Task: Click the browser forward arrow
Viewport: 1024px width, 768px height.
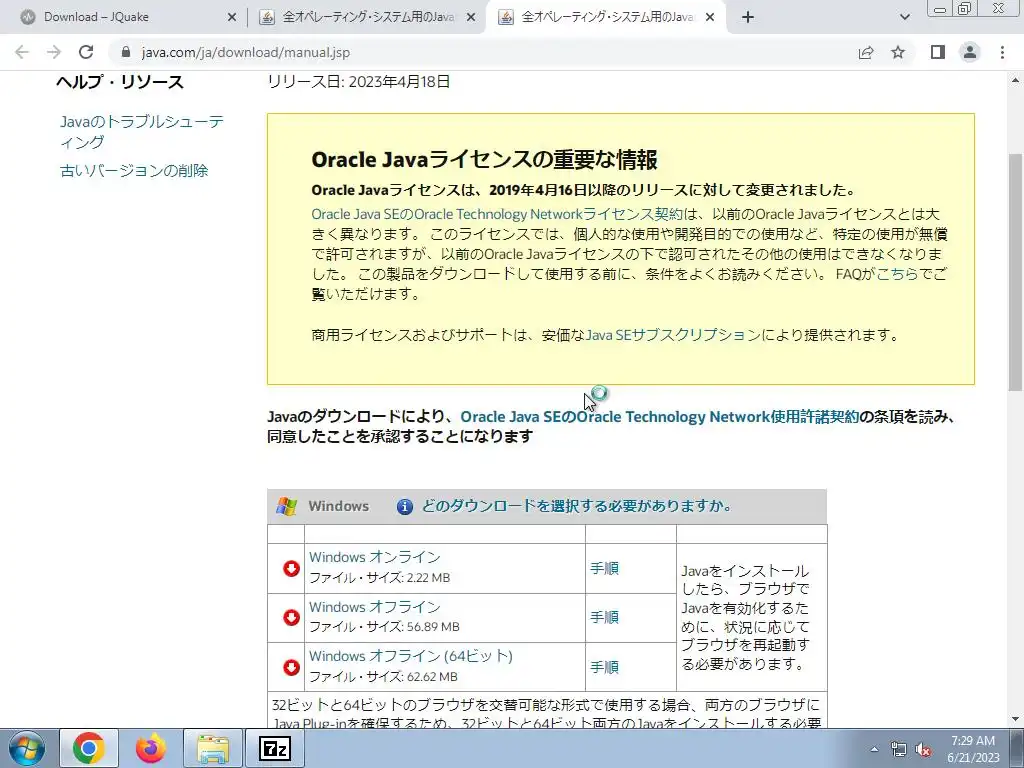Action: 54,52
